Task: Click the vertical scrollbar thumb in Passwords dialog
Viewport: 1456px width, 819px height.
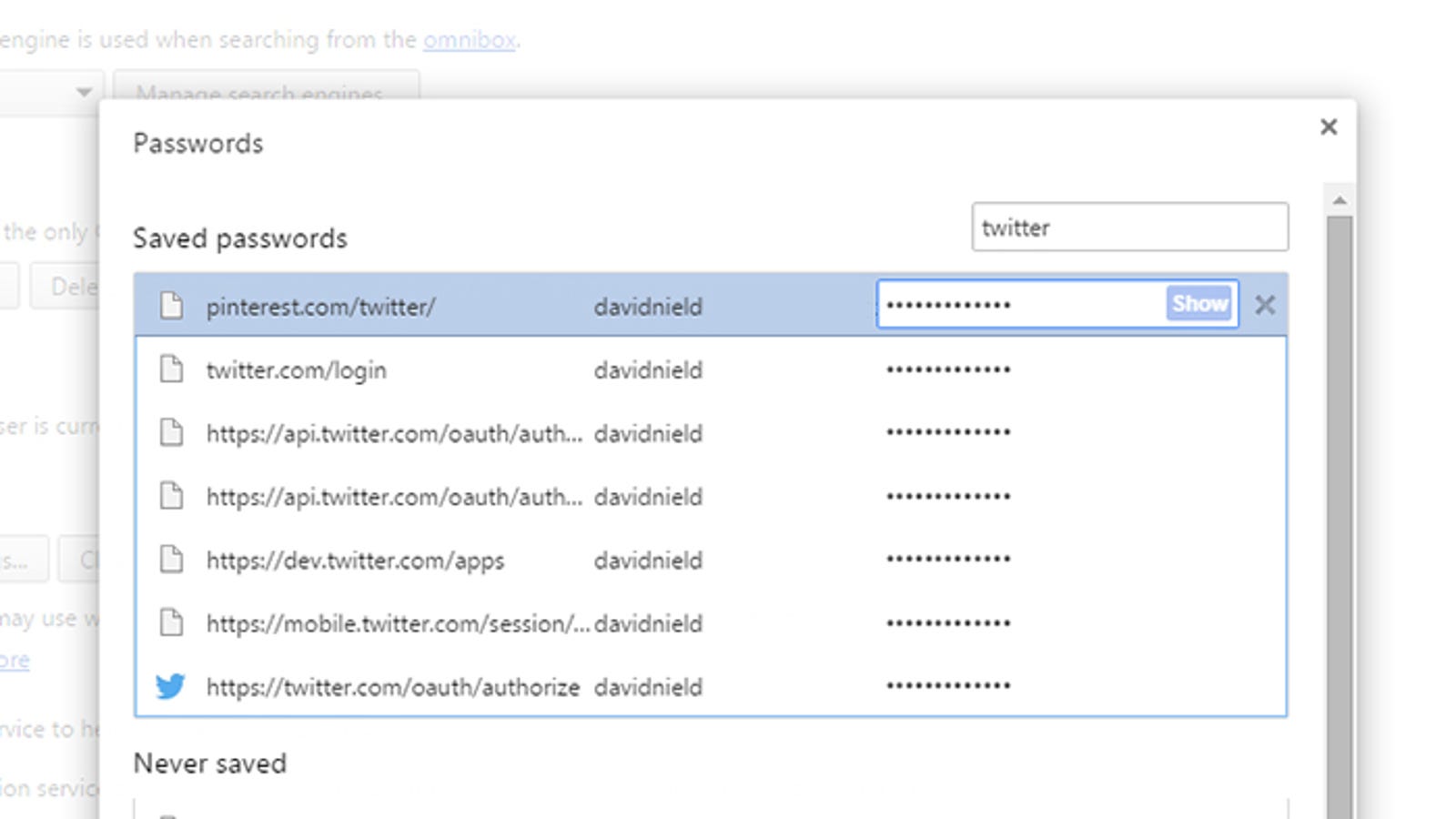Action: point(1340,517)
